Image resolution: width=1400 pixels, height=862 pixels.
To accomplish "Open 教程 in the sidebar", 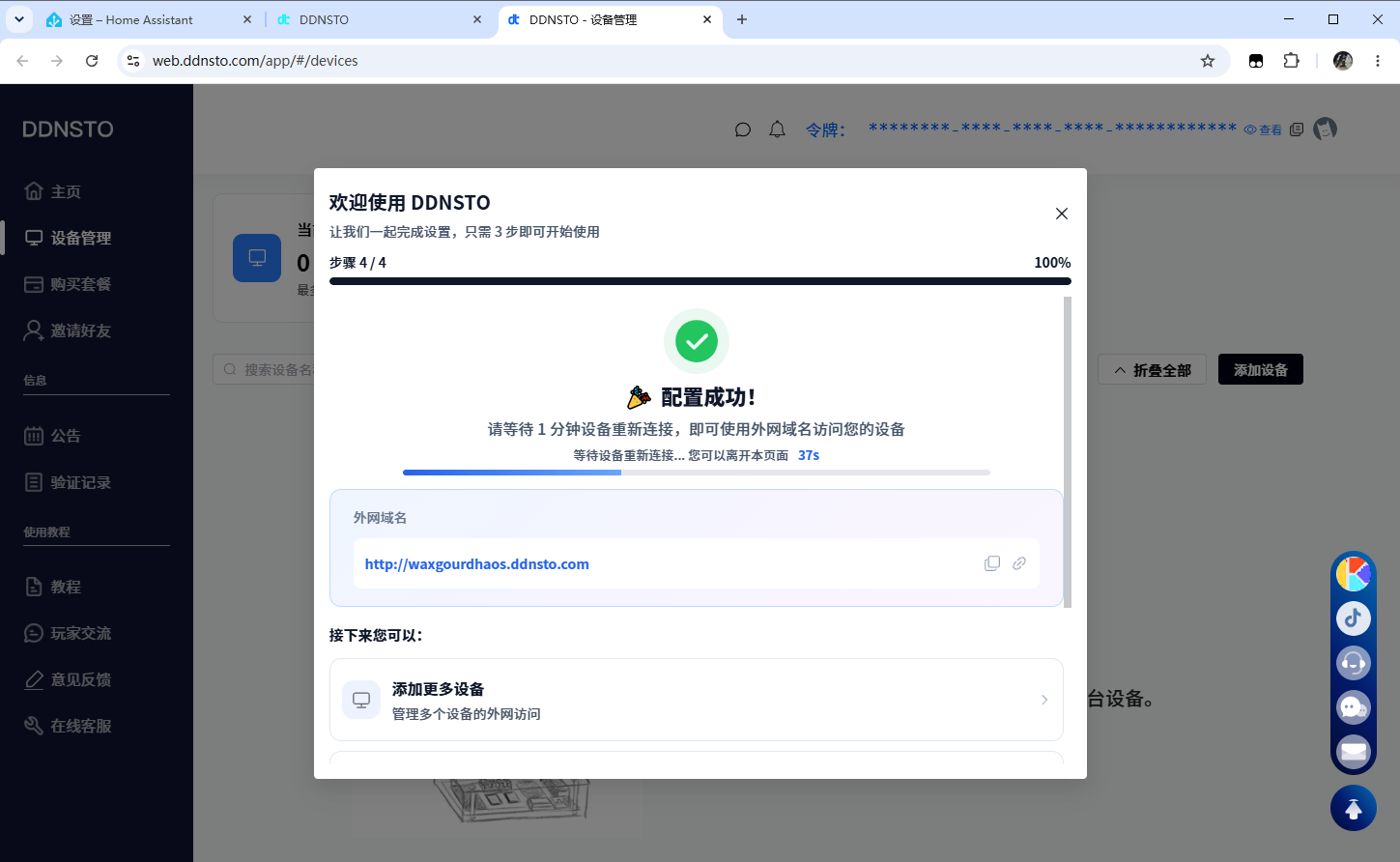I will point(53,587).
